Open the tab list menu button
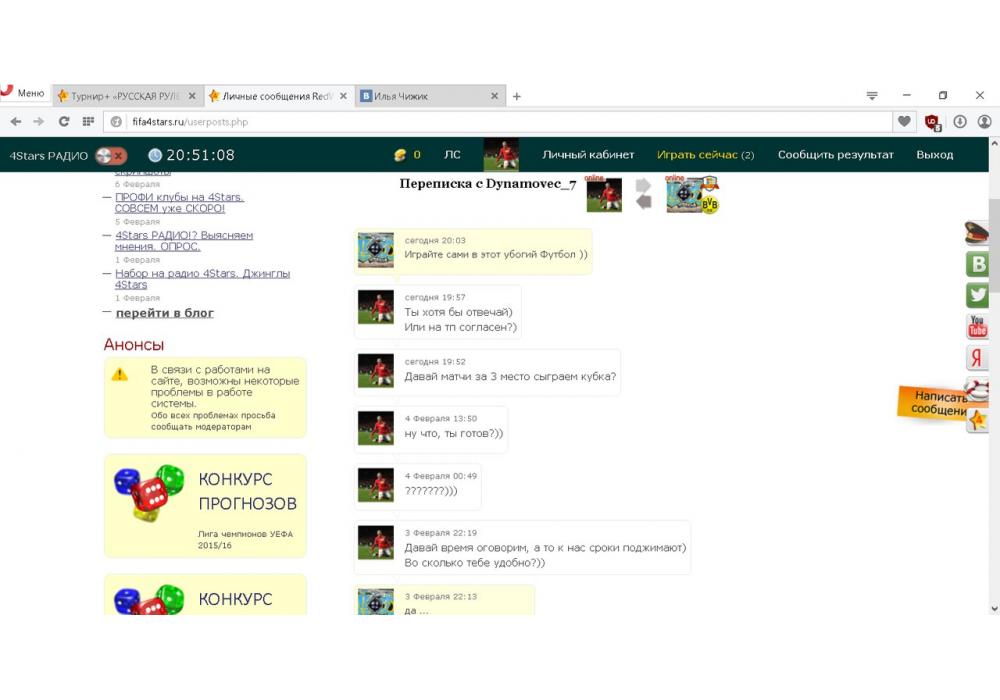 872,96
